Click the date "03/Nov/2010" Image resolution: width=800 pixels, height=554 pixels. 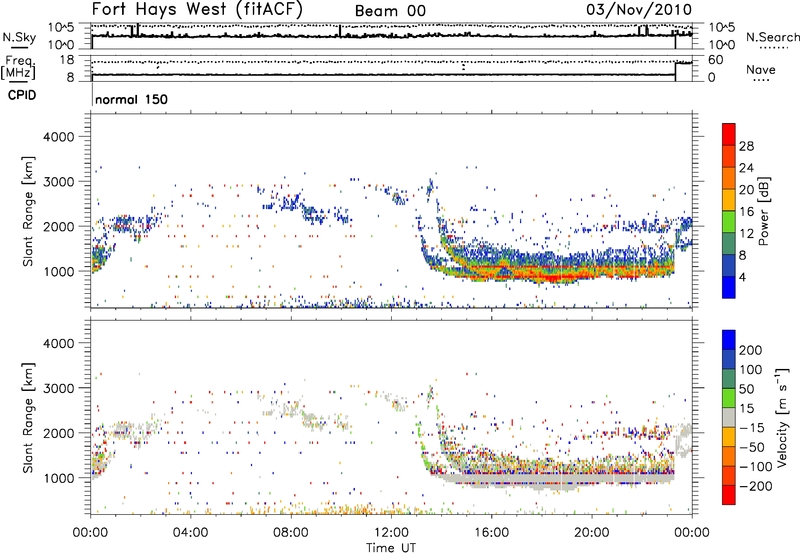click(x=639, y=9)
